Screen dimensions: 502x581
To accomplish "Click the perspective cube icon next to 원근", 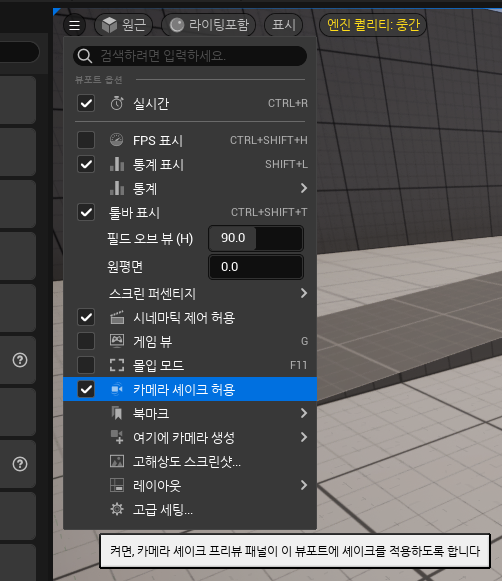I will click(109, 25).
